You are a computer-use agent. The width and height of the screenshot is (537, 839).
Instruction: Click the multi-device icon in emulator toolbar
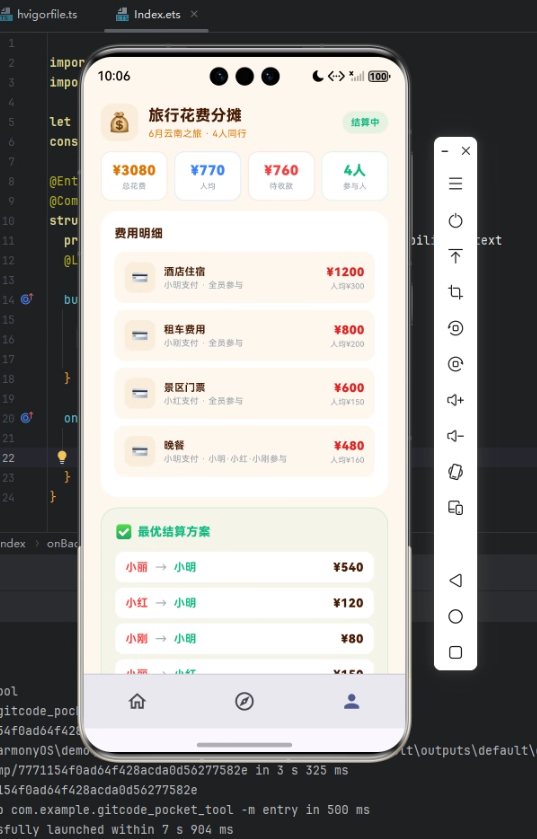pyautogui.click(x=455, y=507)
